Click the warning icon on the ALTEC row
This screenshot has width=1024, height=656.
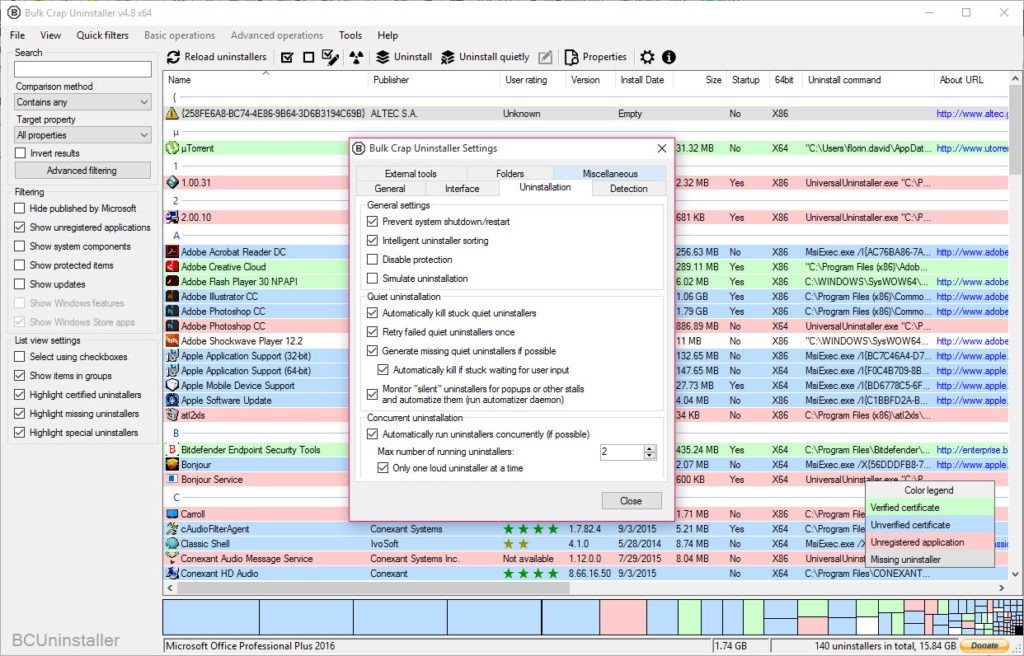tap(172, 113)
